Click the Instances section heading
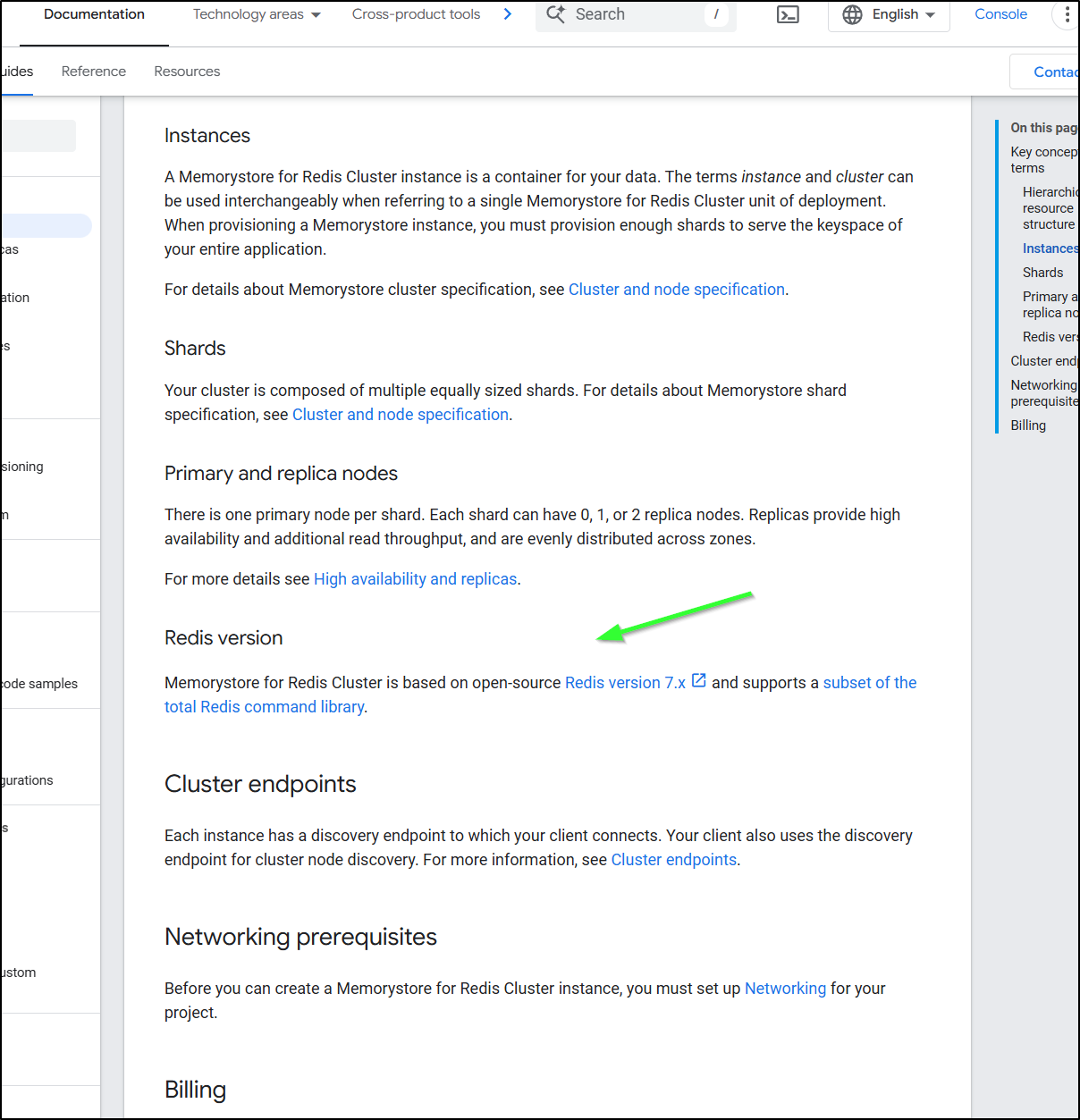 tap(207, 136)
